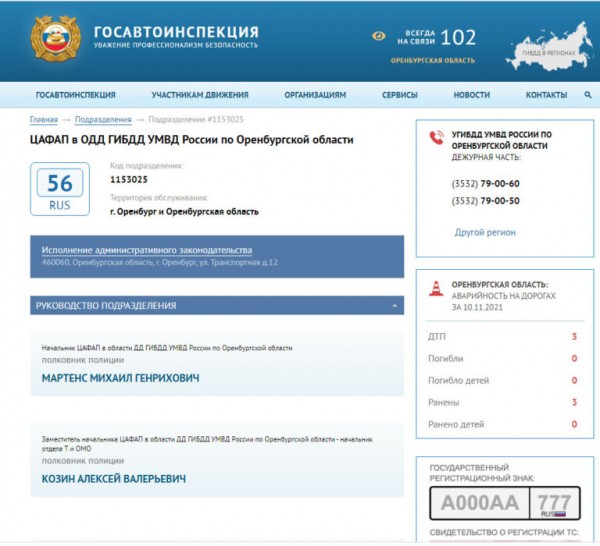Click the Погибло детей statistics row
This screenshot has height=546, width=600.
(502, 380)
